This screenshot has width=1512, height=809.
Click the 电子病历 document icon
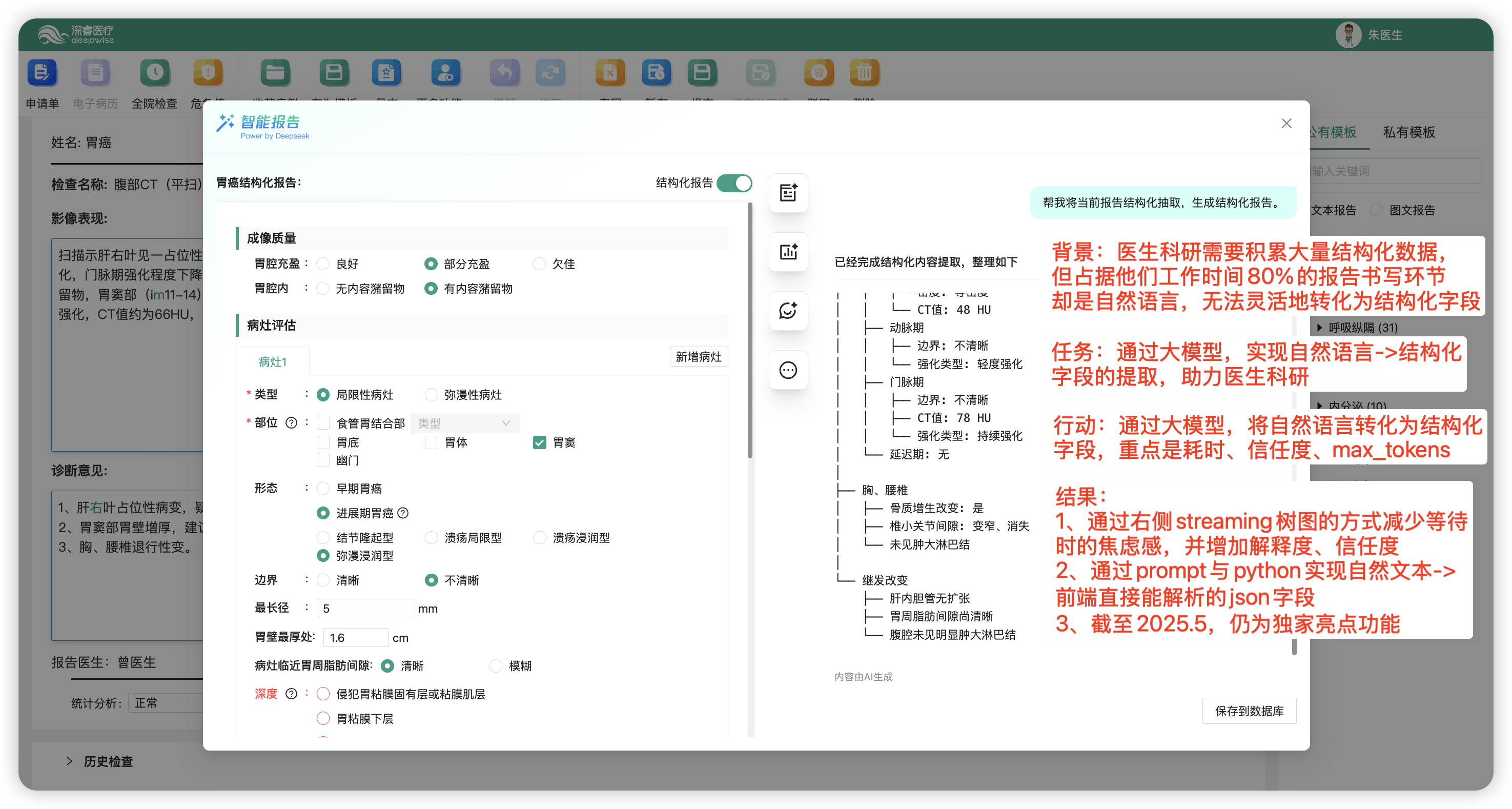[x=96, y=73]
